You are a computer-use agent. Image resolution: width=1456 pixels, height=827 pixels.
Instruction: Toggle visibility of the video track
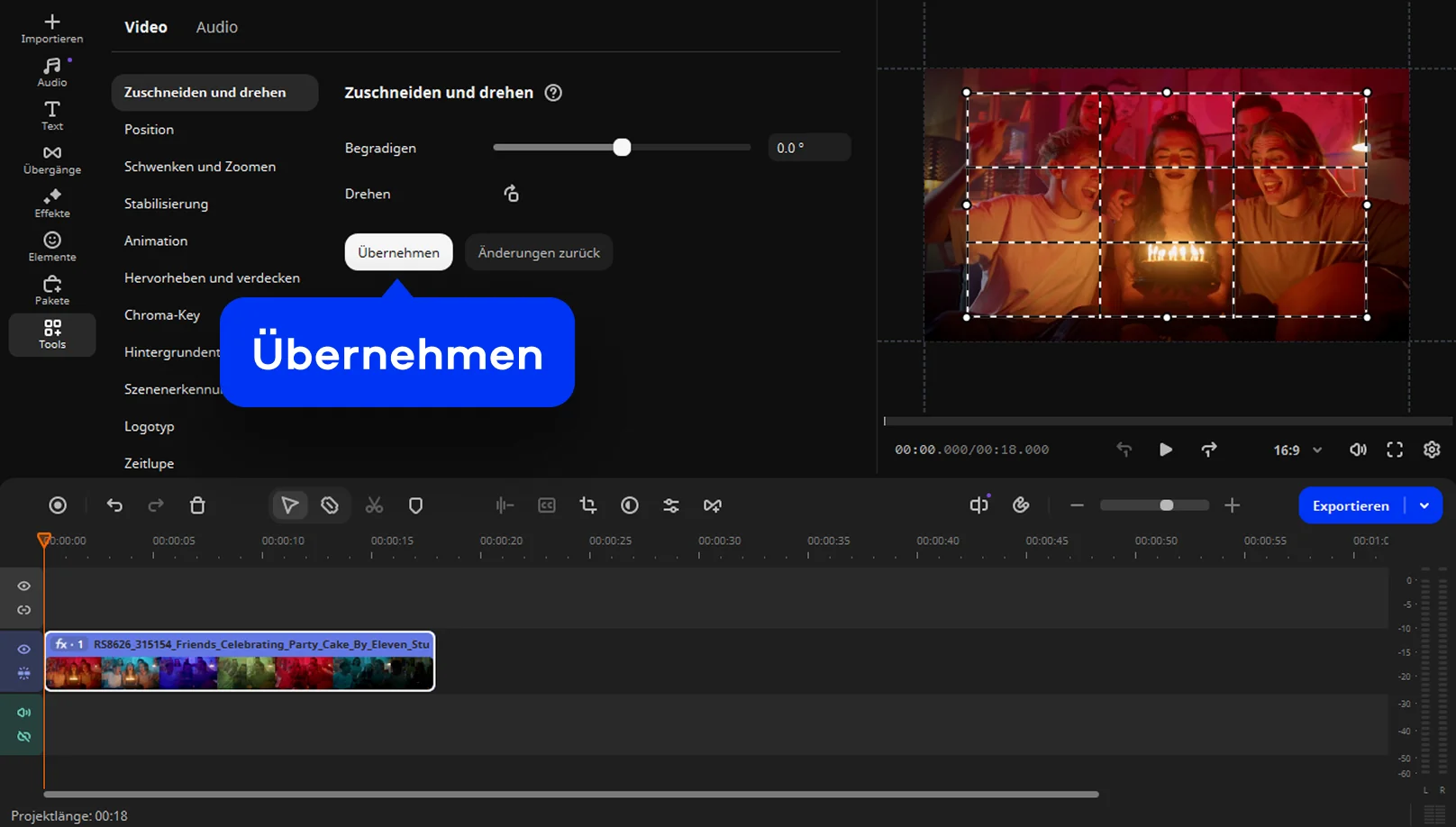[x=24, y=649]
